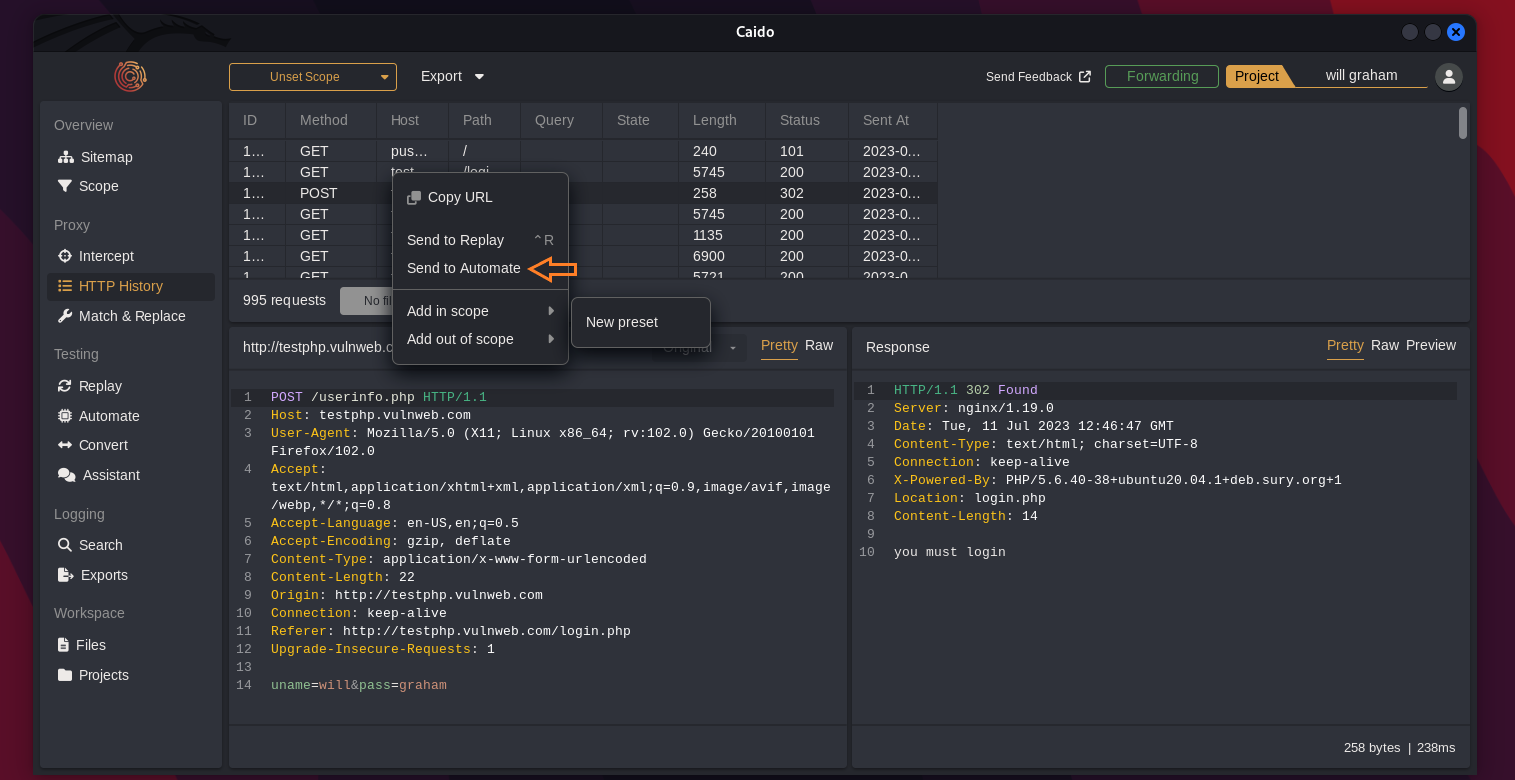Switch request view to Pretty tab

pos(779,345)
